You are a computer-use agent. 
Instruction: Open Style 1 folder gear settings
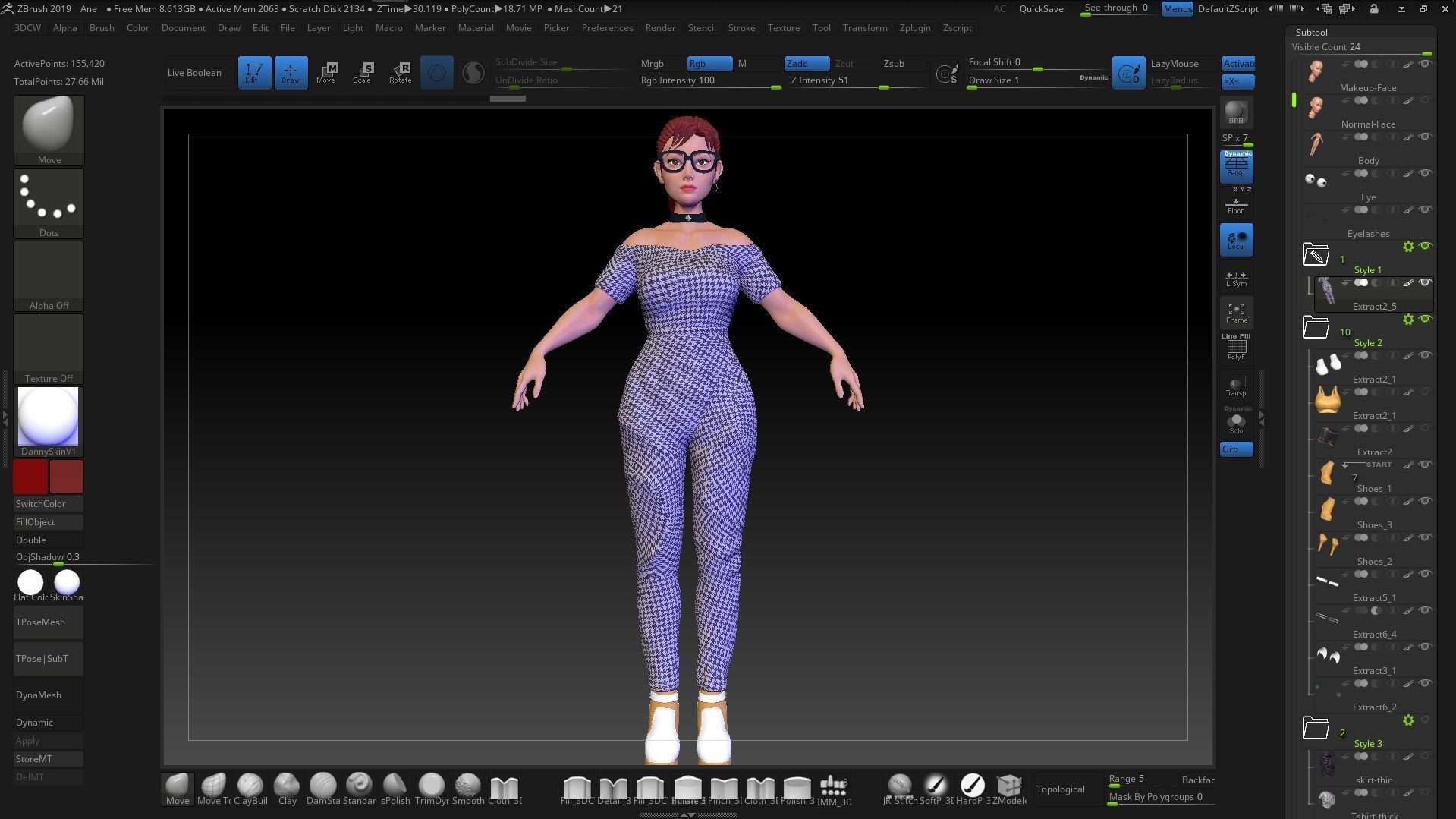point(1408,247)
